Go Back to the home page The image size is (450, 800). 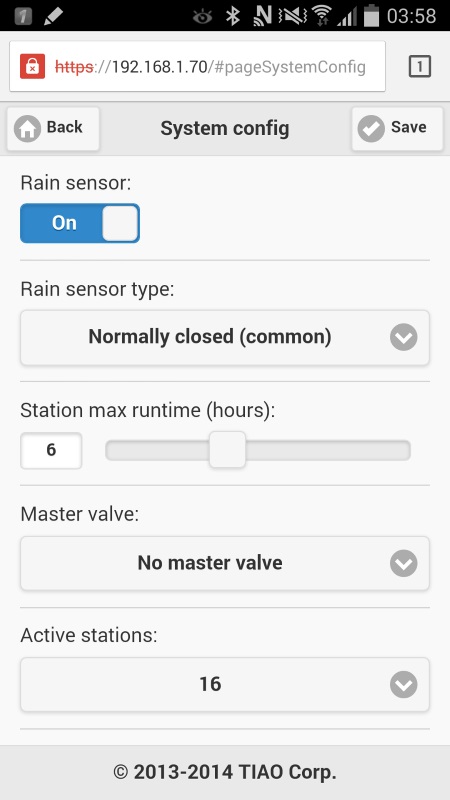tap(53, 129)
